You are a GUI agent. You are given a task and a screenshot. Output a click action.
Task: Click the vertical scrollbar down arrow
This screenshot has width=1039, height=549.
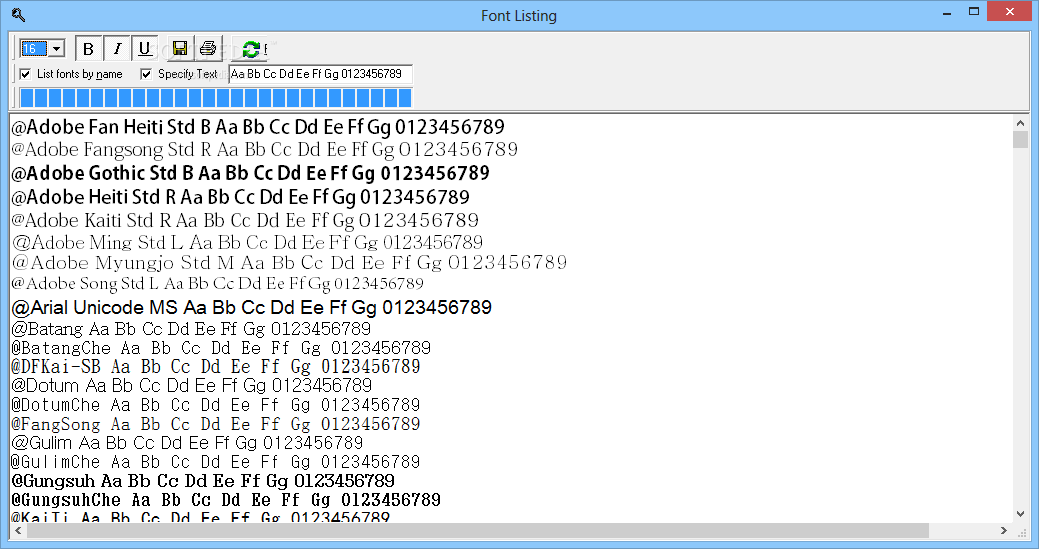1020,514
